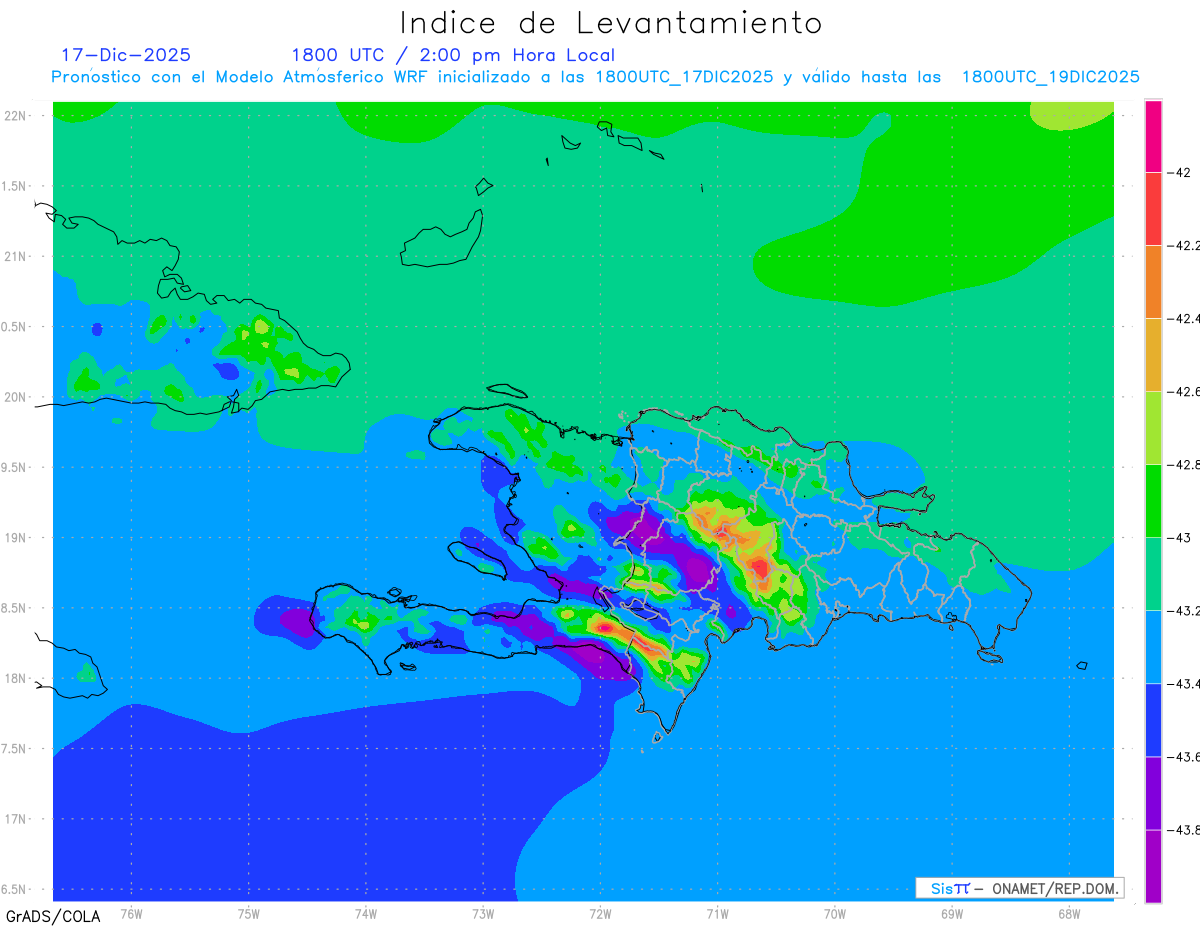The image size is (1200, 927).
Task: Click the '17N' latitude label
Action: 16,819
